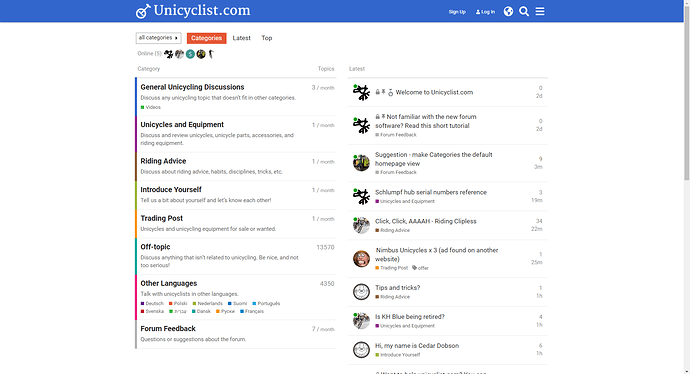690x374 pixels.
Task: Open the Trading Post category heading
Action: 161,218
